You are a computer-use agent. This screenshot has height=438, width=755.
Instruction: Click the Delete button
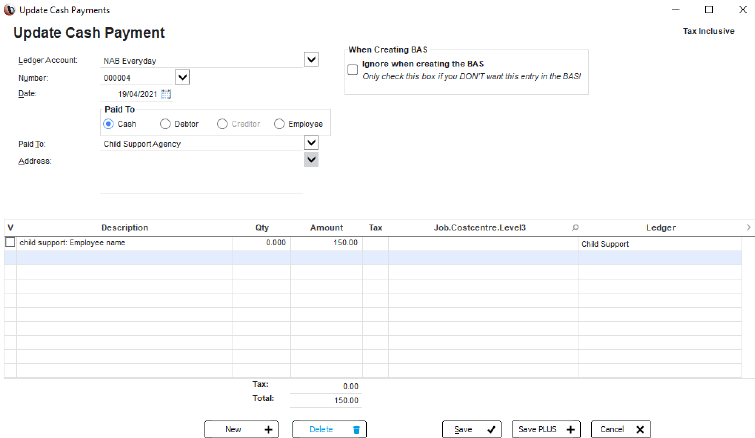pos(329,429)
